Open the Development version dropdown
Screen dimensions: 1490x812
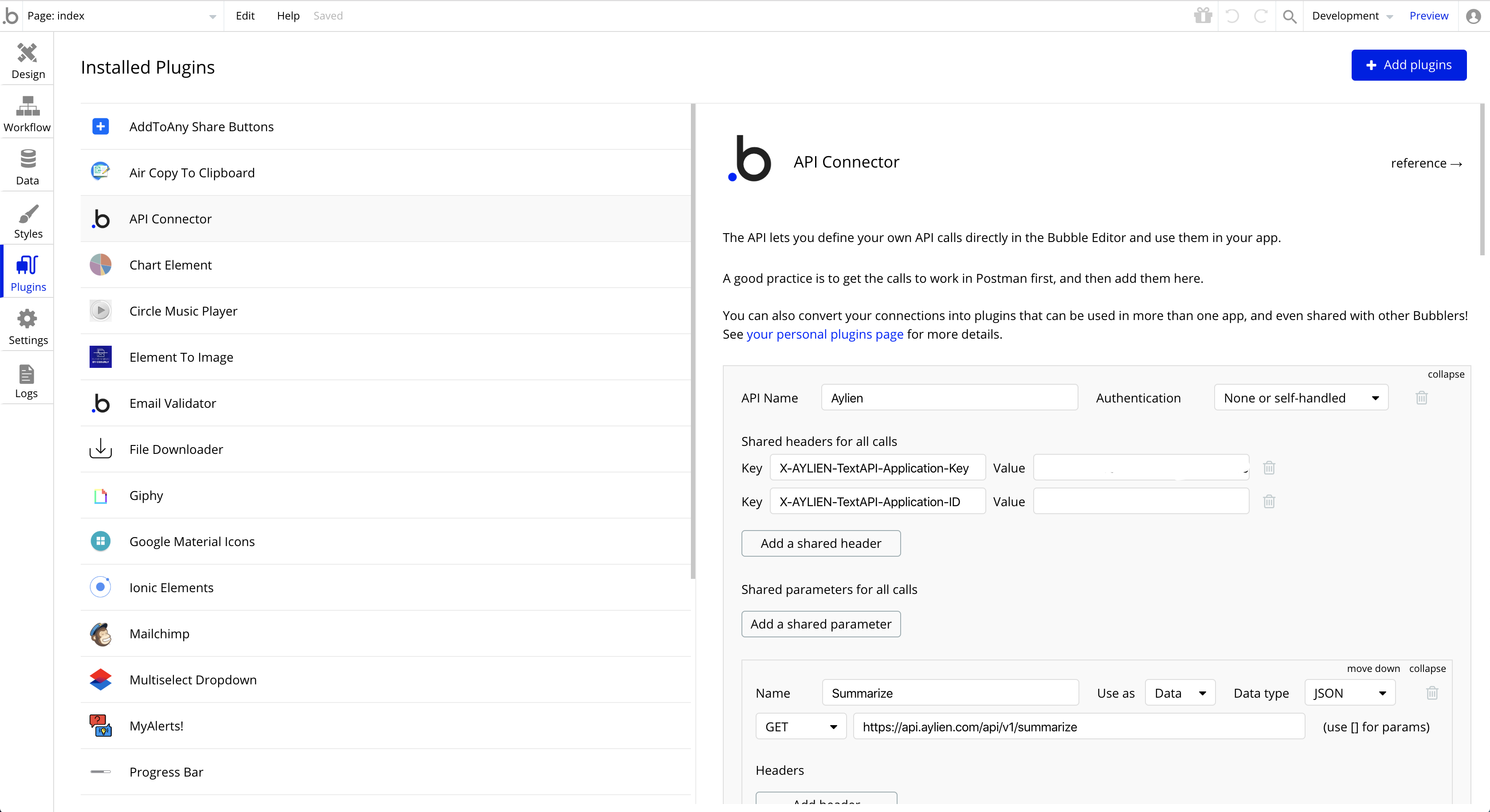1352,16
